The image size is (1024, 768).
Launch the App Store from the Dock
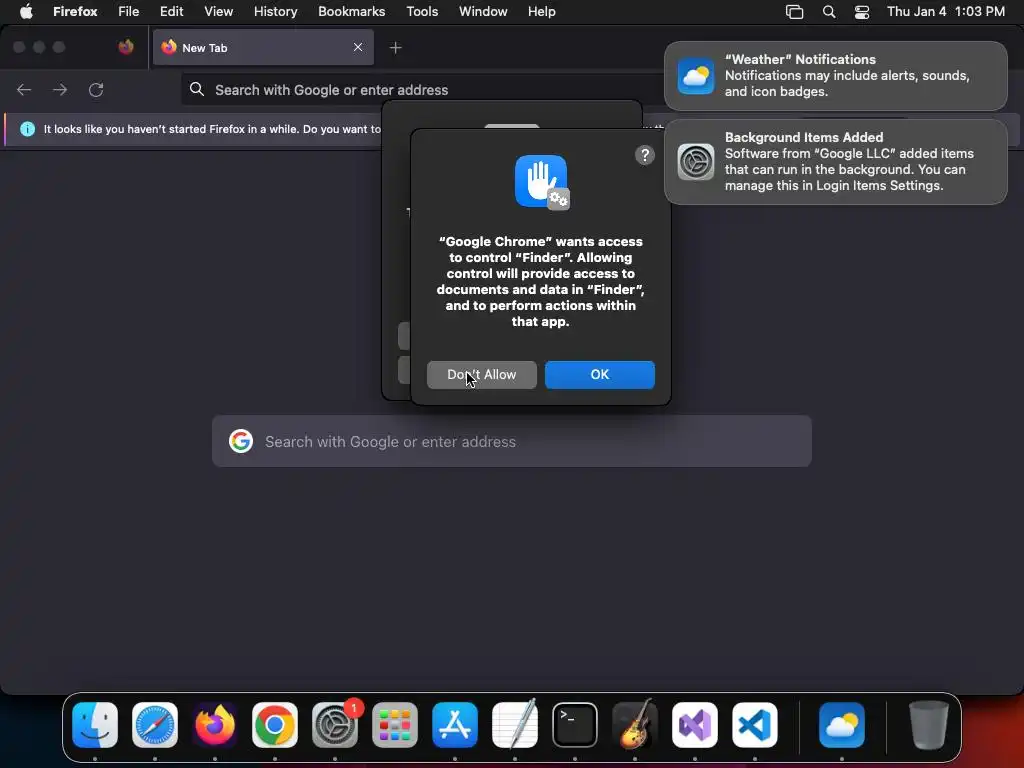tap(455, 725)
